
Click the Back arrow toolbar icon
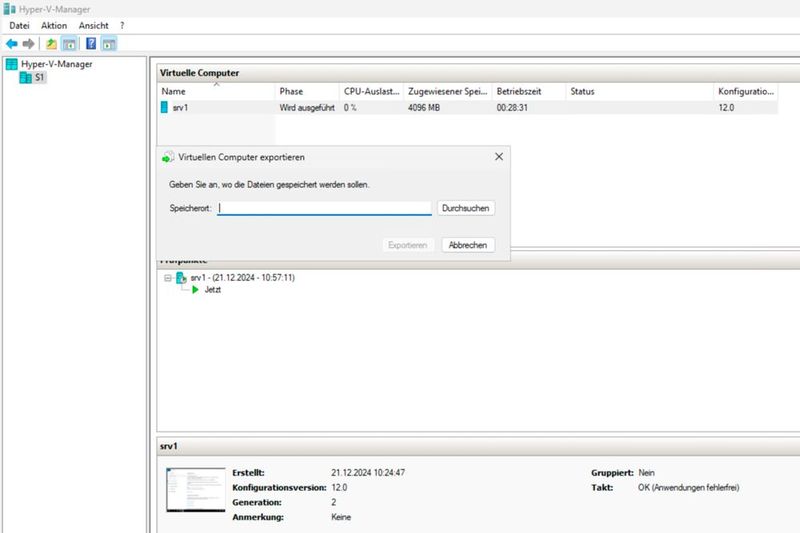coord(12,44)
